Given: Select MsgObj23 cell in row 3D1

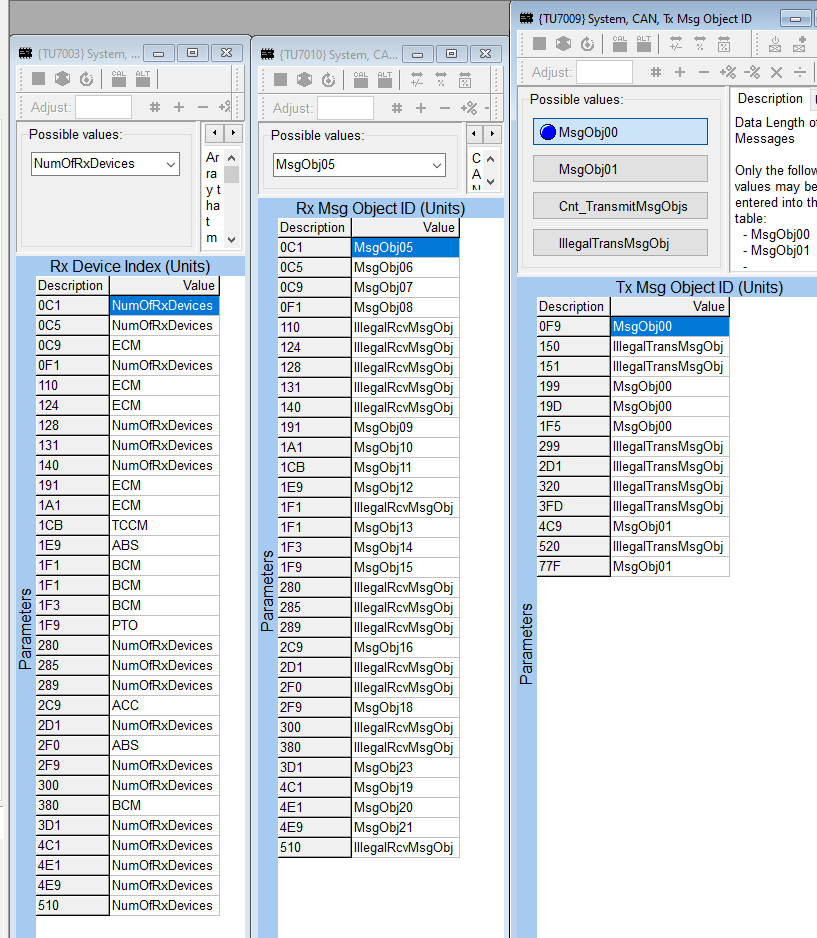Looking at the screenshot, I should point(406,767).
